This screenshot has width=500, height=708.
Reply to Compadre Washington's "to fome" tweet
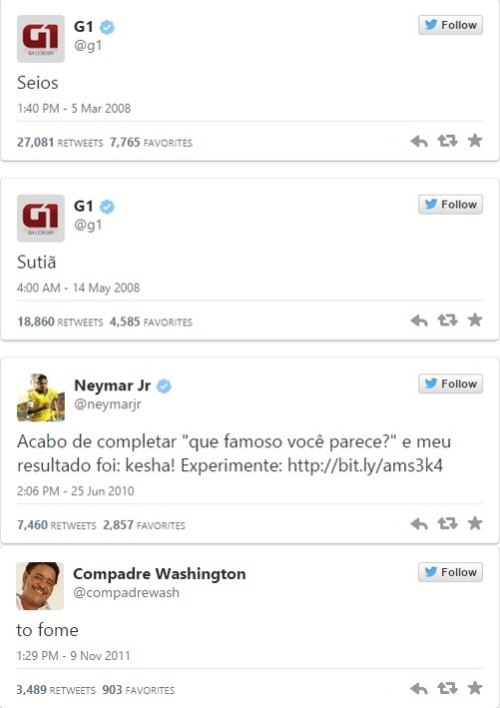(419, 689)
